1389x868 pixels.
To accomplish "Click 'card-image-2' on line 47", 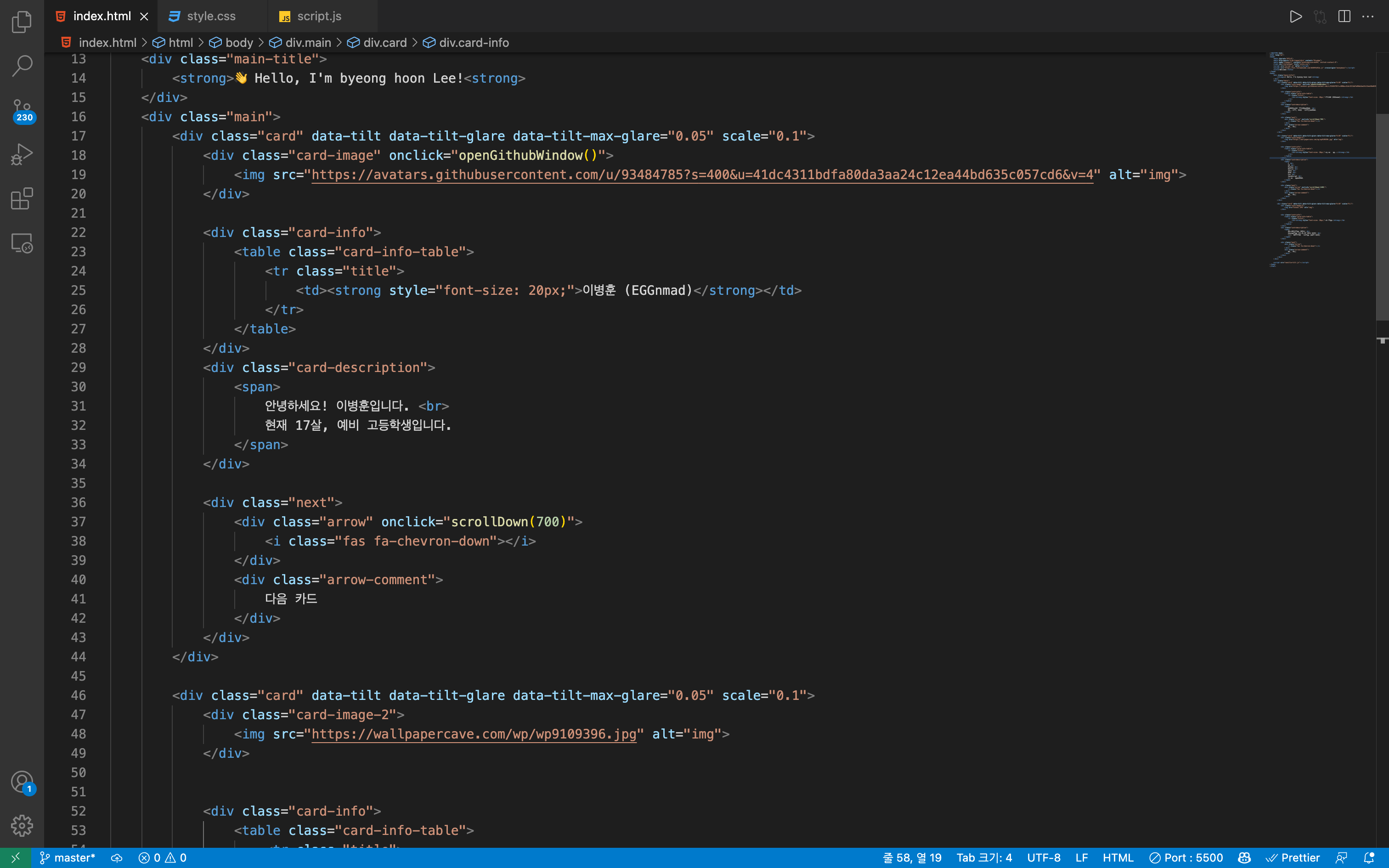I will (x=342, y=715).
